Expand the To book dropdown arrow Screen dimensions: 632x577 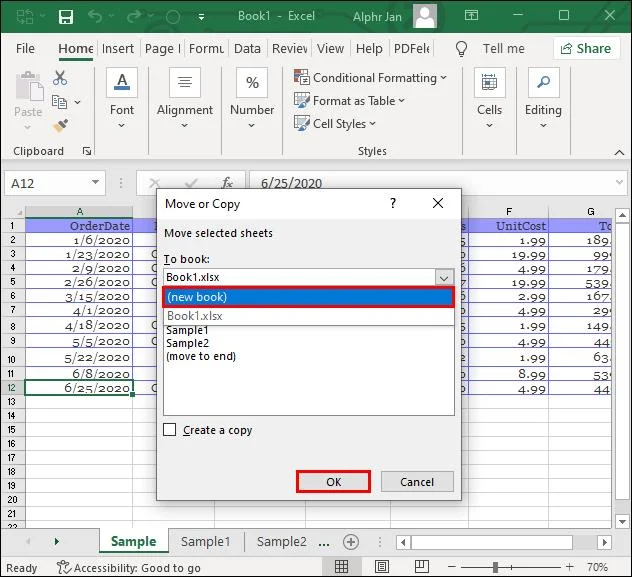pos(444,278)
